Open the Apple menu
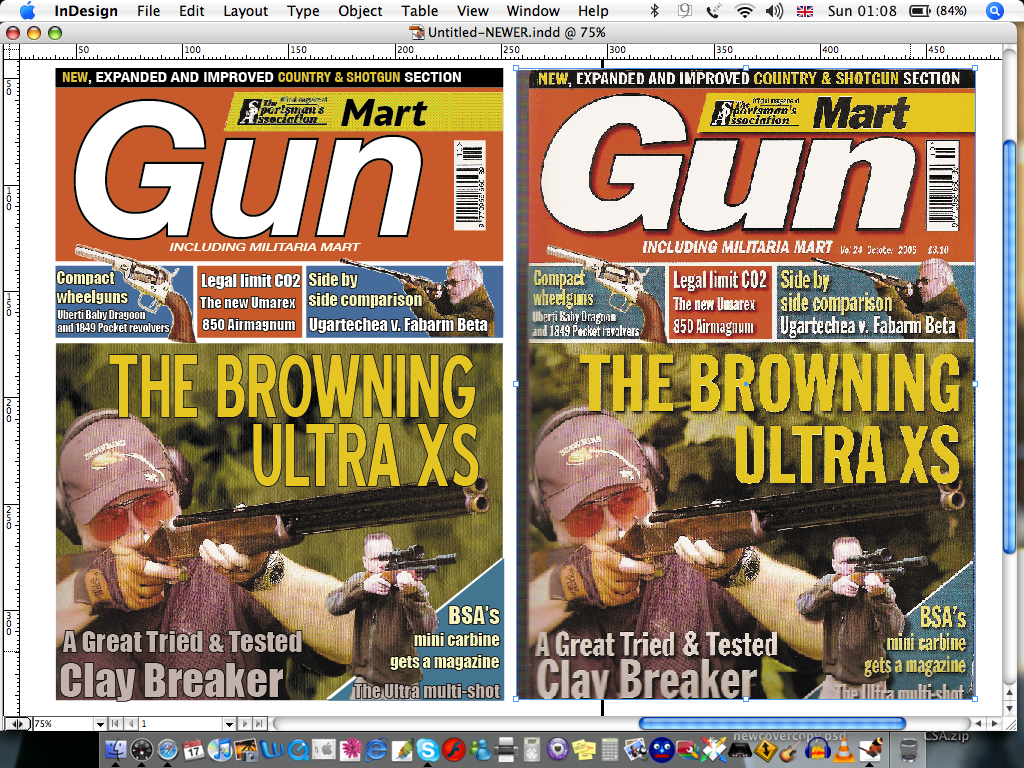 [27, 10]
